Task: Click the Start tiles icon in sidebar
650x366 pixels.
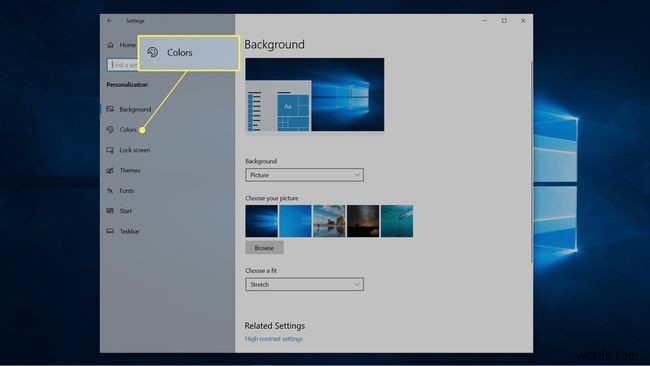Action: point(110,211)
